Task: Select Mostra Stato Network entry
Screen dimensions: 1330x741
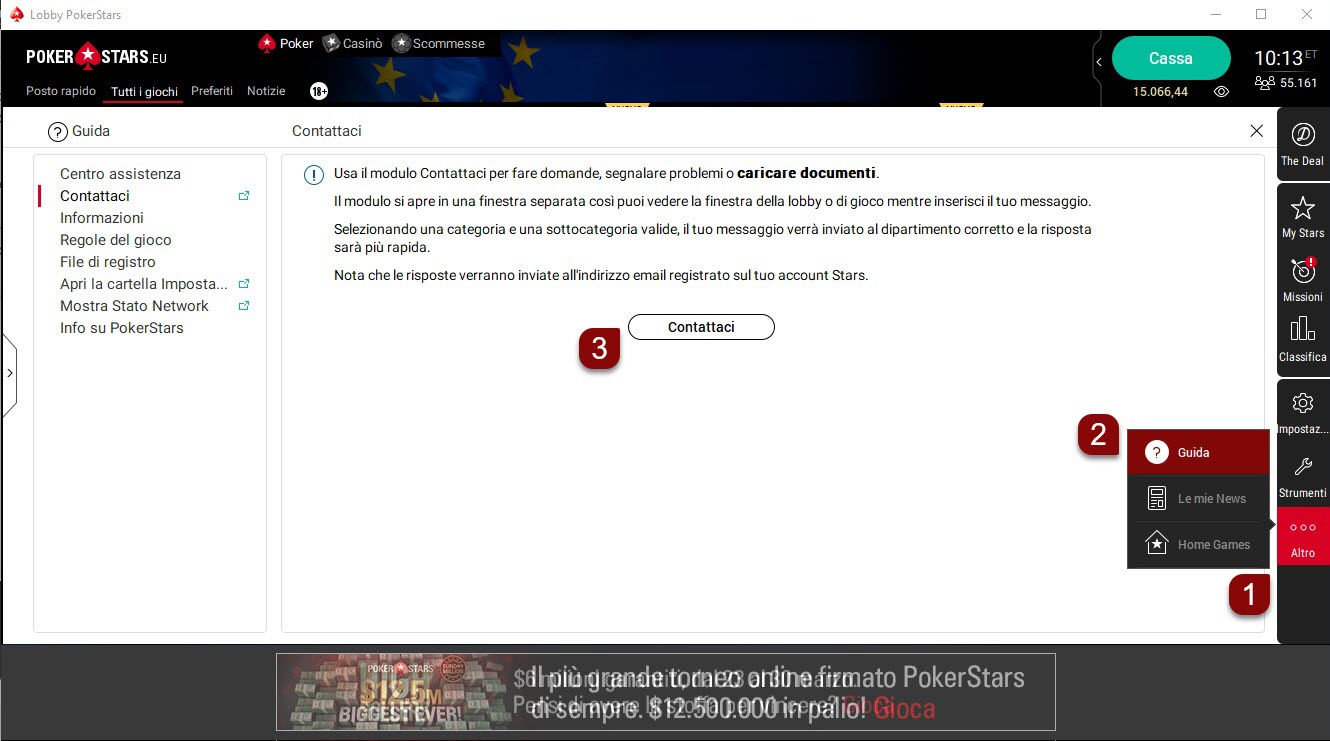Action: (x=134, y=306)
